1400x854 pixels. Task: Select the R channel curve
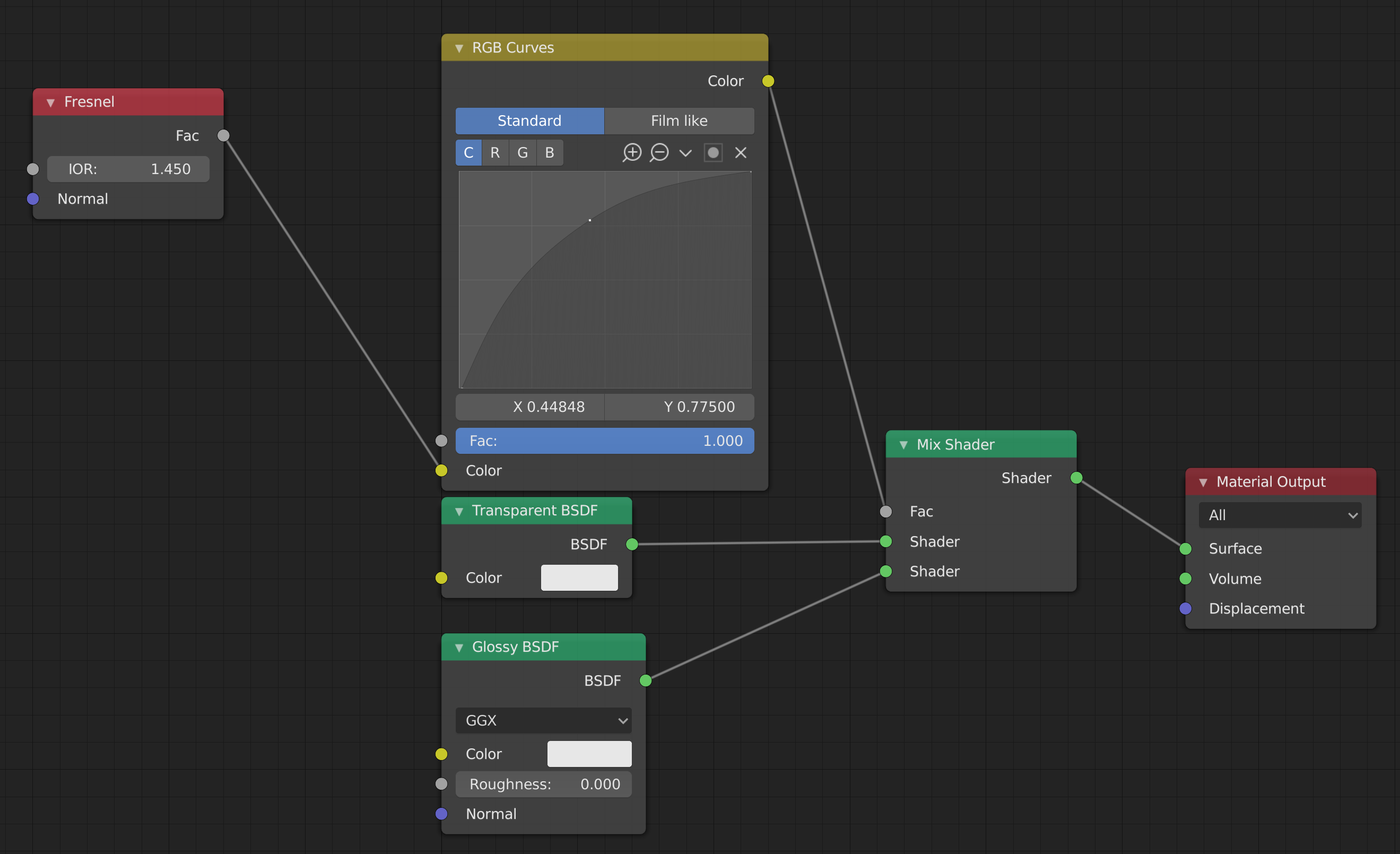click(495, 152)
